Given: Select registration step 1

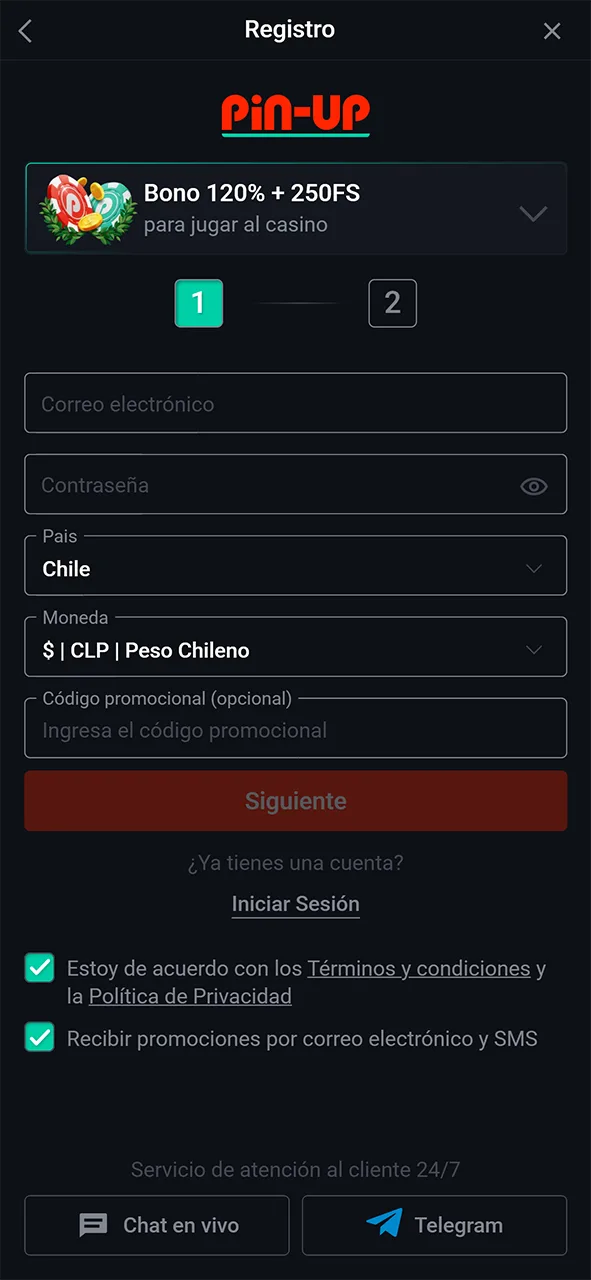Looking at the screenshot, I should tap(198, 303).
